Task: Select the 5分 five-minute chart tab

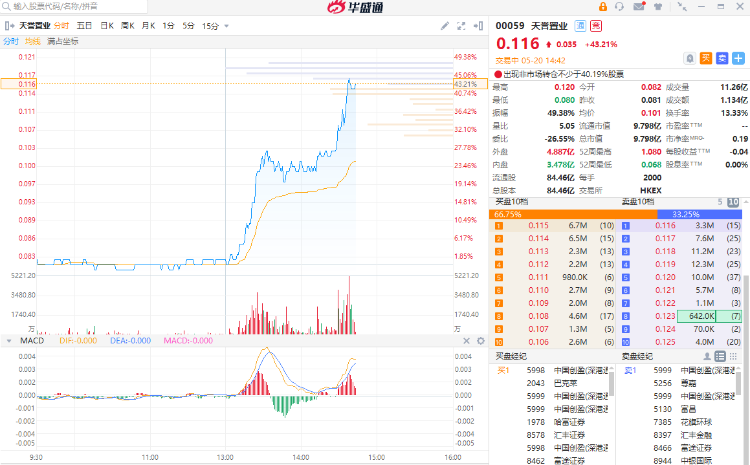Action: pos(188,26)
